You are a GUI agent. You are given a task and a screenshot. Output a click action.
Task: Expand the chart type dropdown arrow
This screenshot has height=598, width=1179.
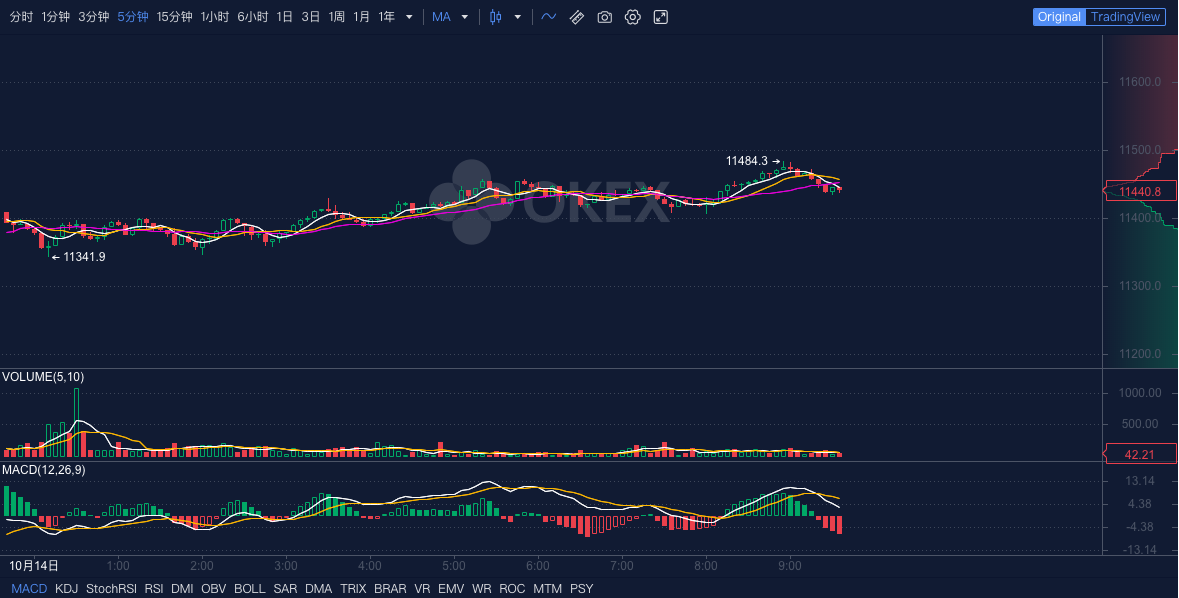(x=516, y=17)
